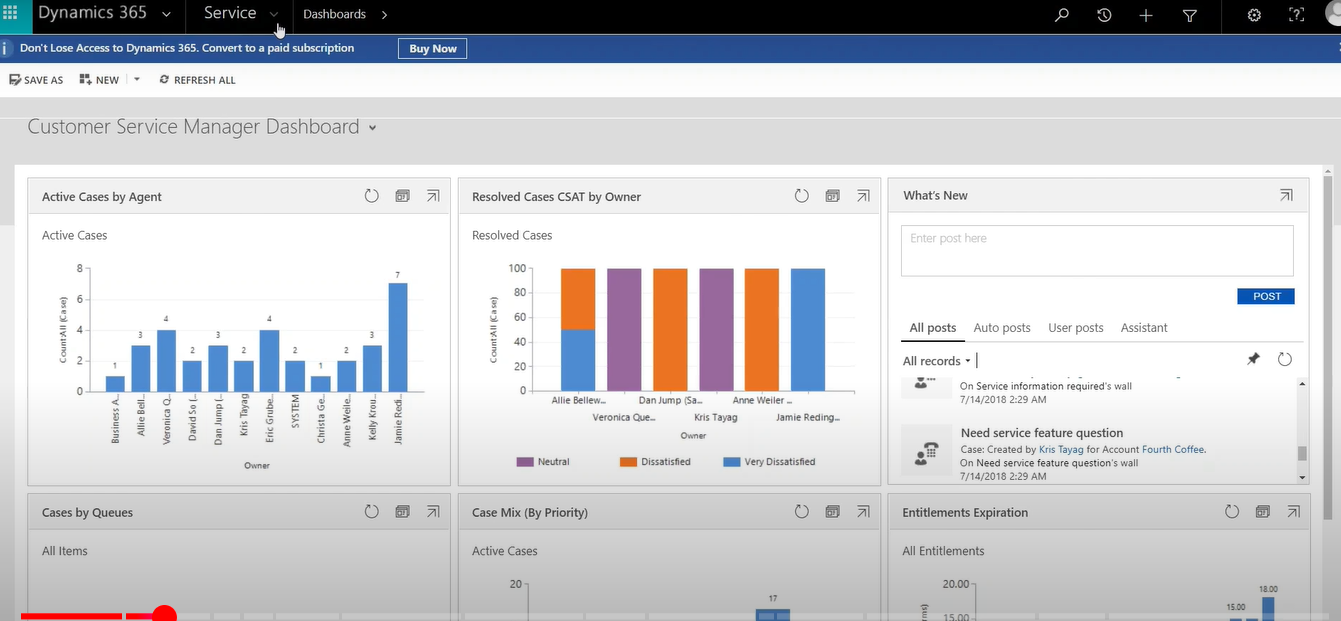Select the Assistant tab in What's New
This screenshot has width=1341, height=621.
[x=1143, y=327]
